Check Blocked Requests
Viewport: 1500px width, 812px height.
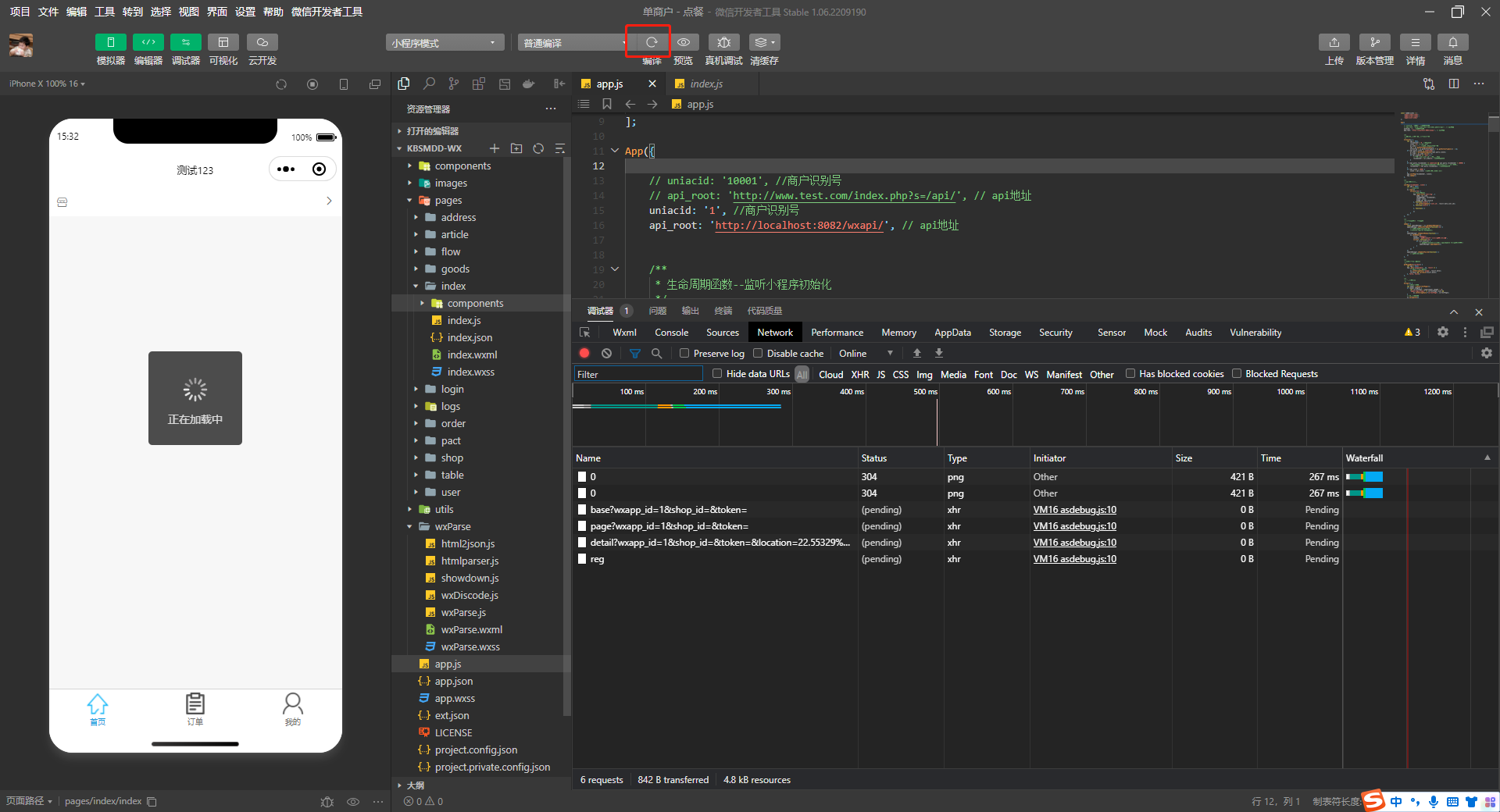(1237, 373)
